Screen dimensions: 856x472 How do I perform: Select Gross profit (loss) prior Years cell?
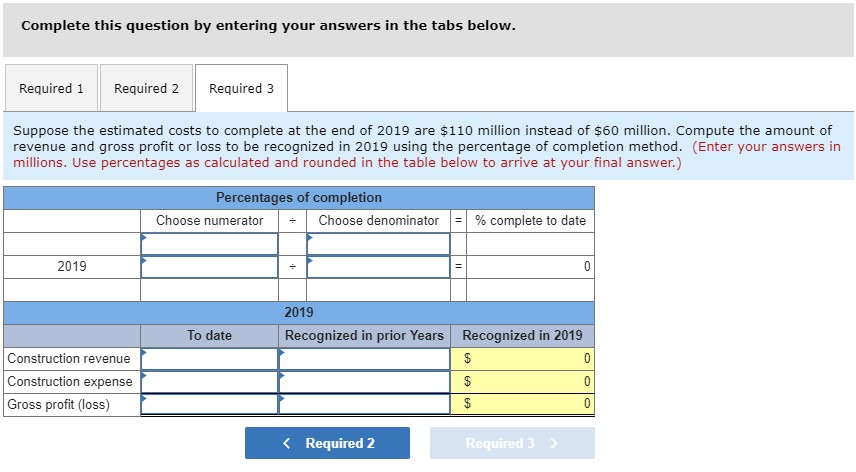364,405
